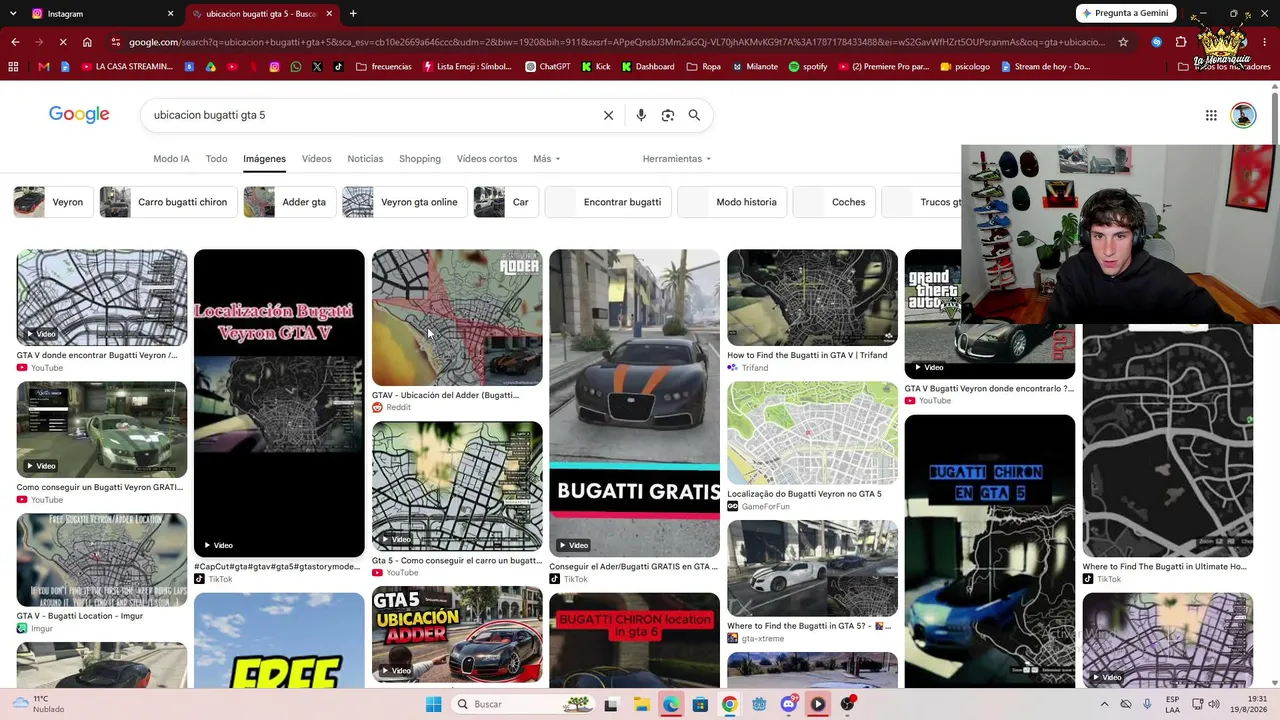The width and height of the screenshot is (1280, 720).
Task: Open File Explorer from the taskbar
Action: coord(641,704)
